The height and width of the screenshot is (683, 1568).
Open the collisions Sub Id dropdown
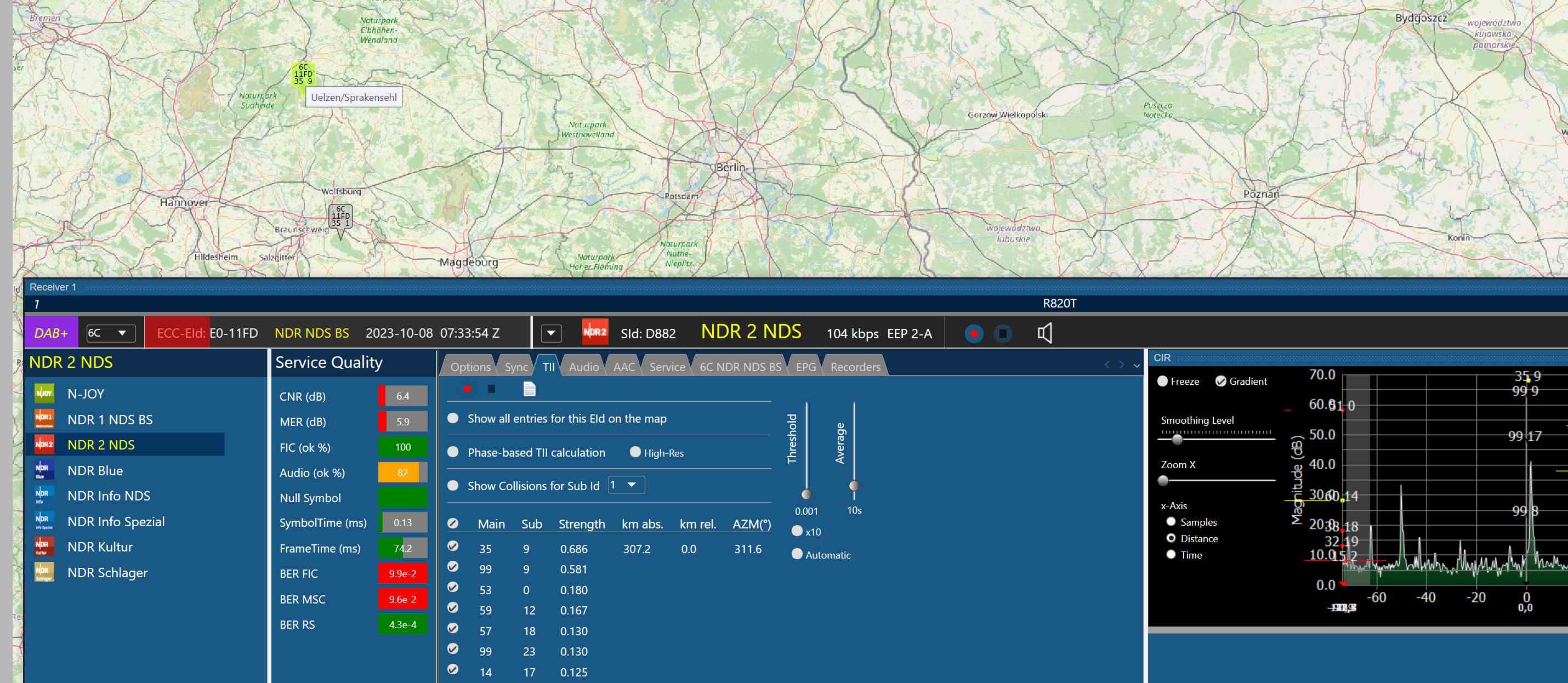(626, 485)
